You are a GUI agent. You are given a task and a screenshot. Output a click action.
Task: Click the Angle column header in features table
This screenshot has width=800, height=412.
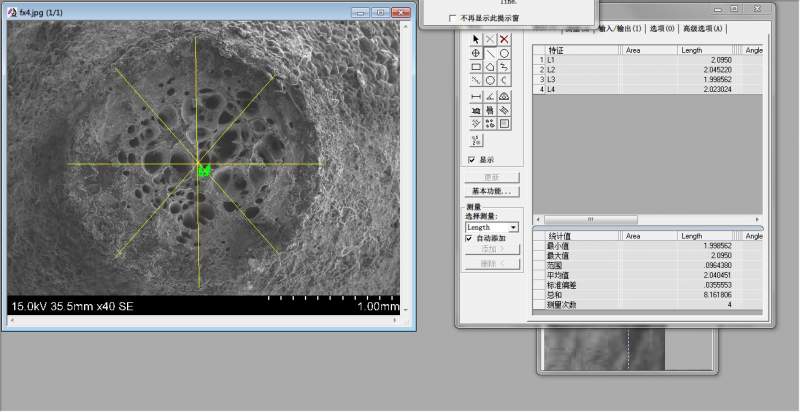coord(752,50)
